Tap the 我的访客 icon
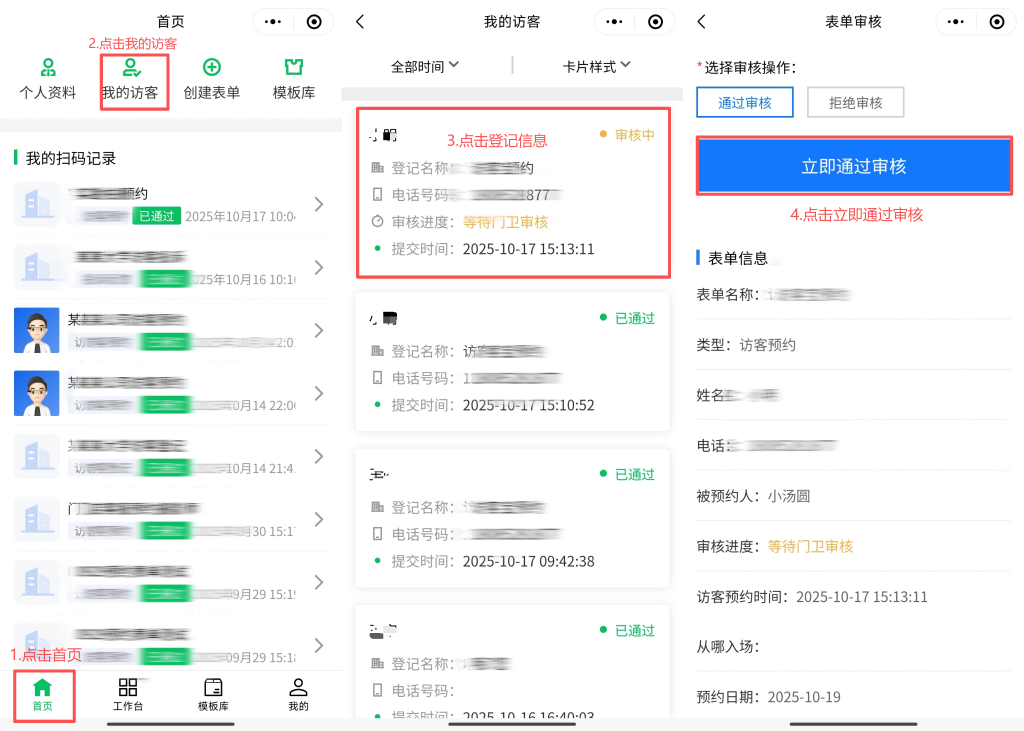1024x731 pixels. (x=130, y=69)
